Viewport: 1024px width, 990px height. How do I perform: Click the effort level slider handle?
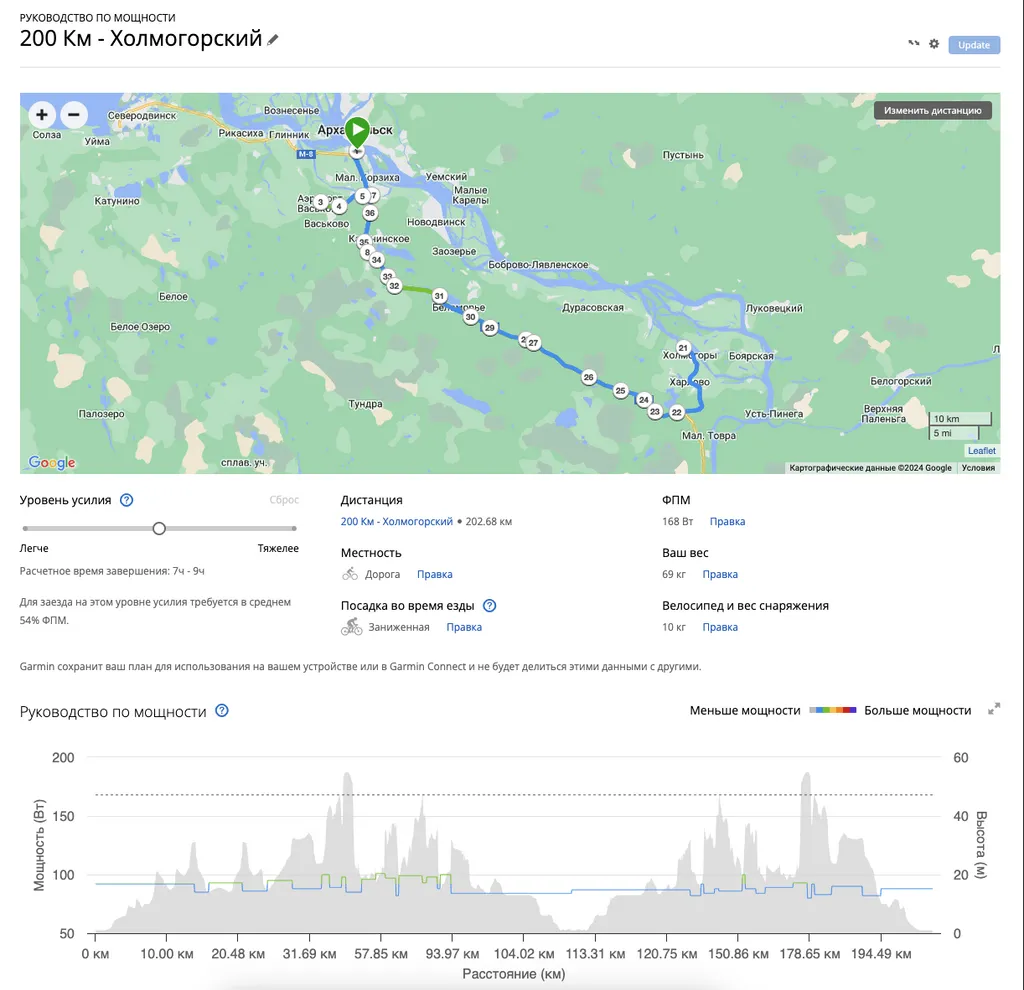click(159, 528)
